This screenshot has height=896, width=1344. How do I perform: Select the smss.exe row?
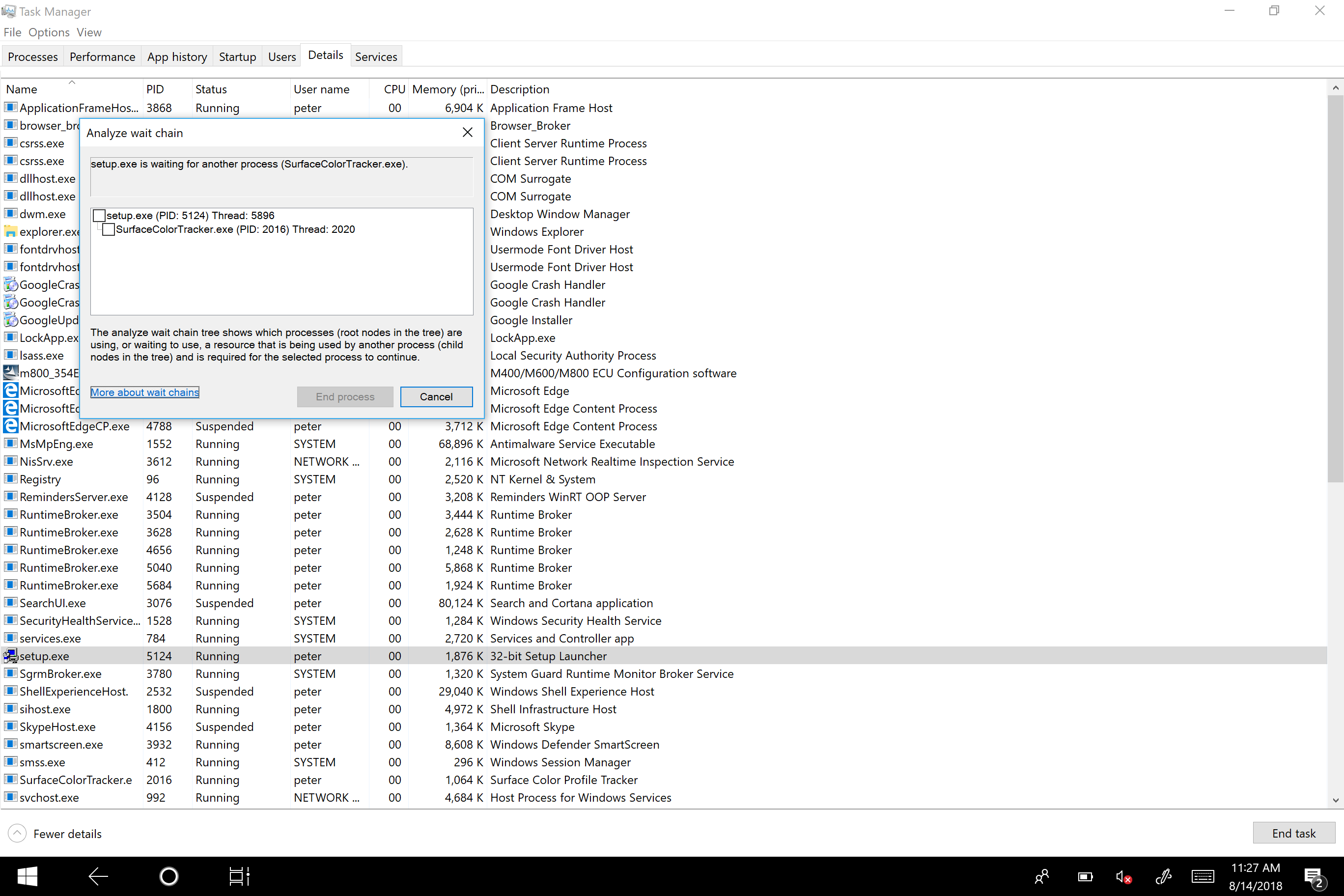point(664,762)
